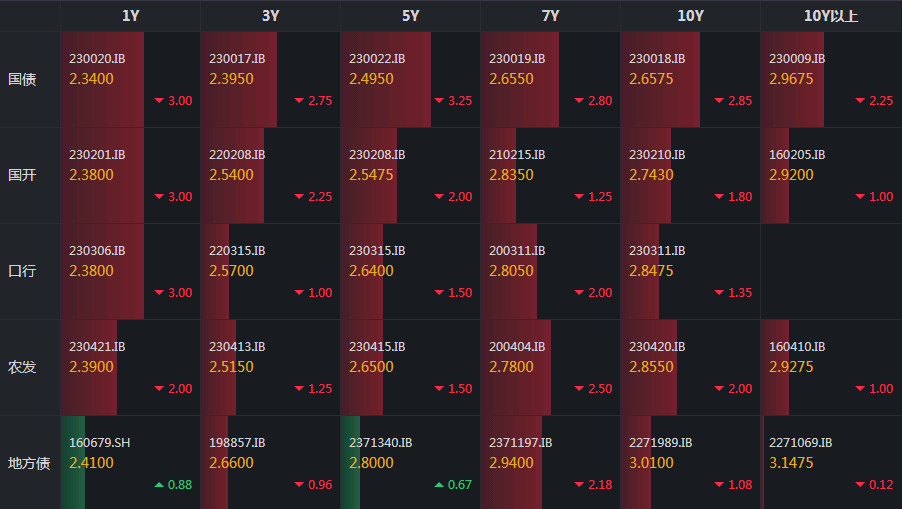Select the 5Y column header
This screenshot has height=509, width=902.
point(410,16)
